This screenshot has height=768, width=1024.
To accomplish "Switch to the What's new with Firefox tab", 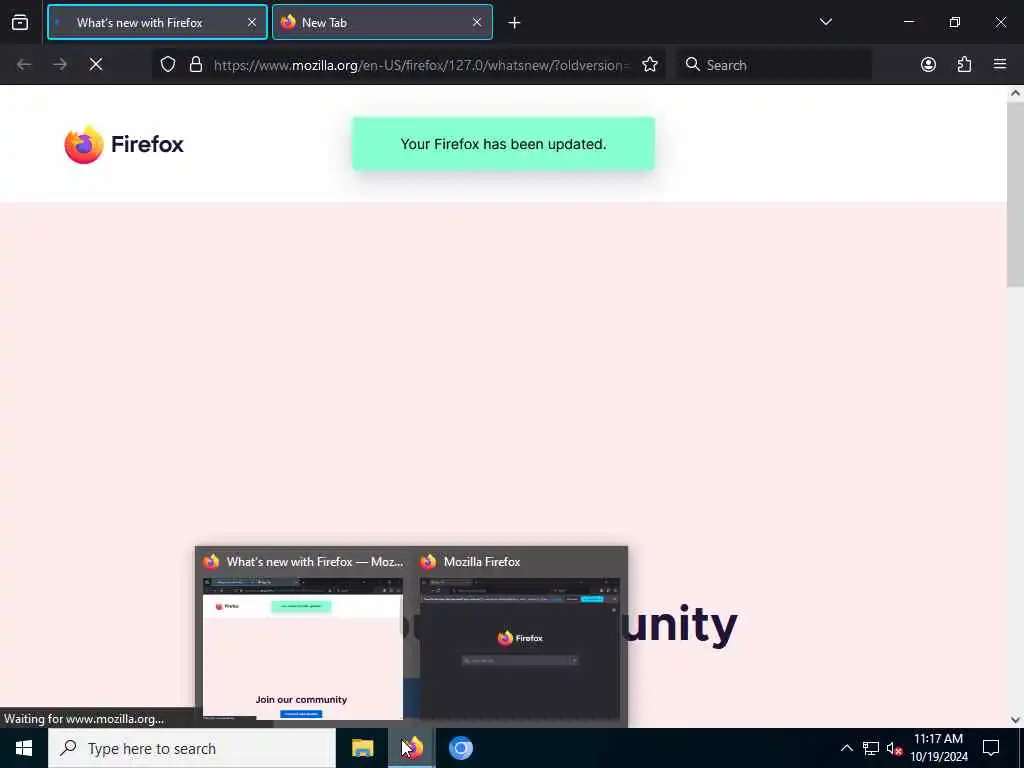I will coord(157,23).
